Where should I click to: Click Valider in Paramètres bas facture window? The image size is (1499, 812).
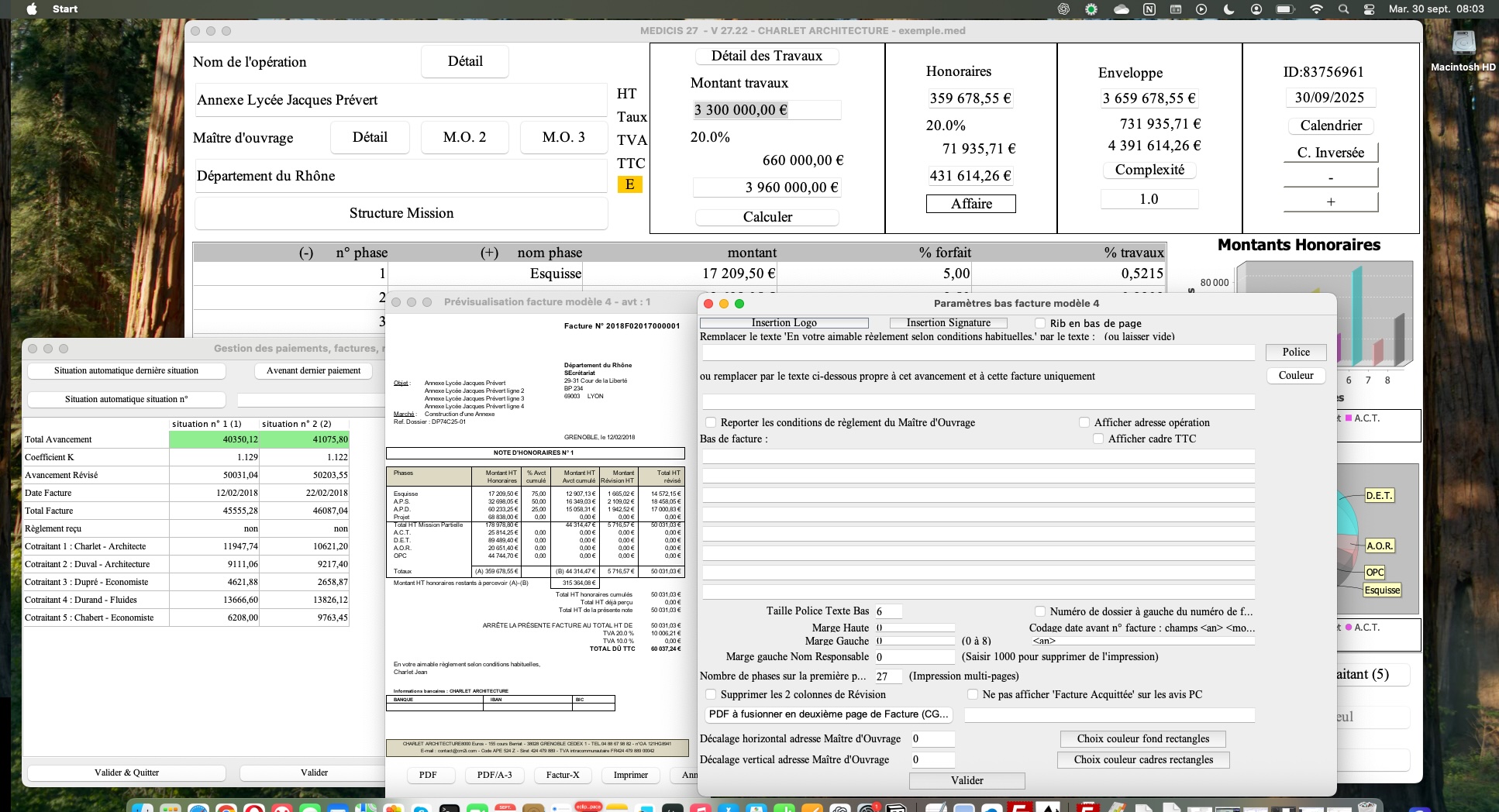pos(967,781)
